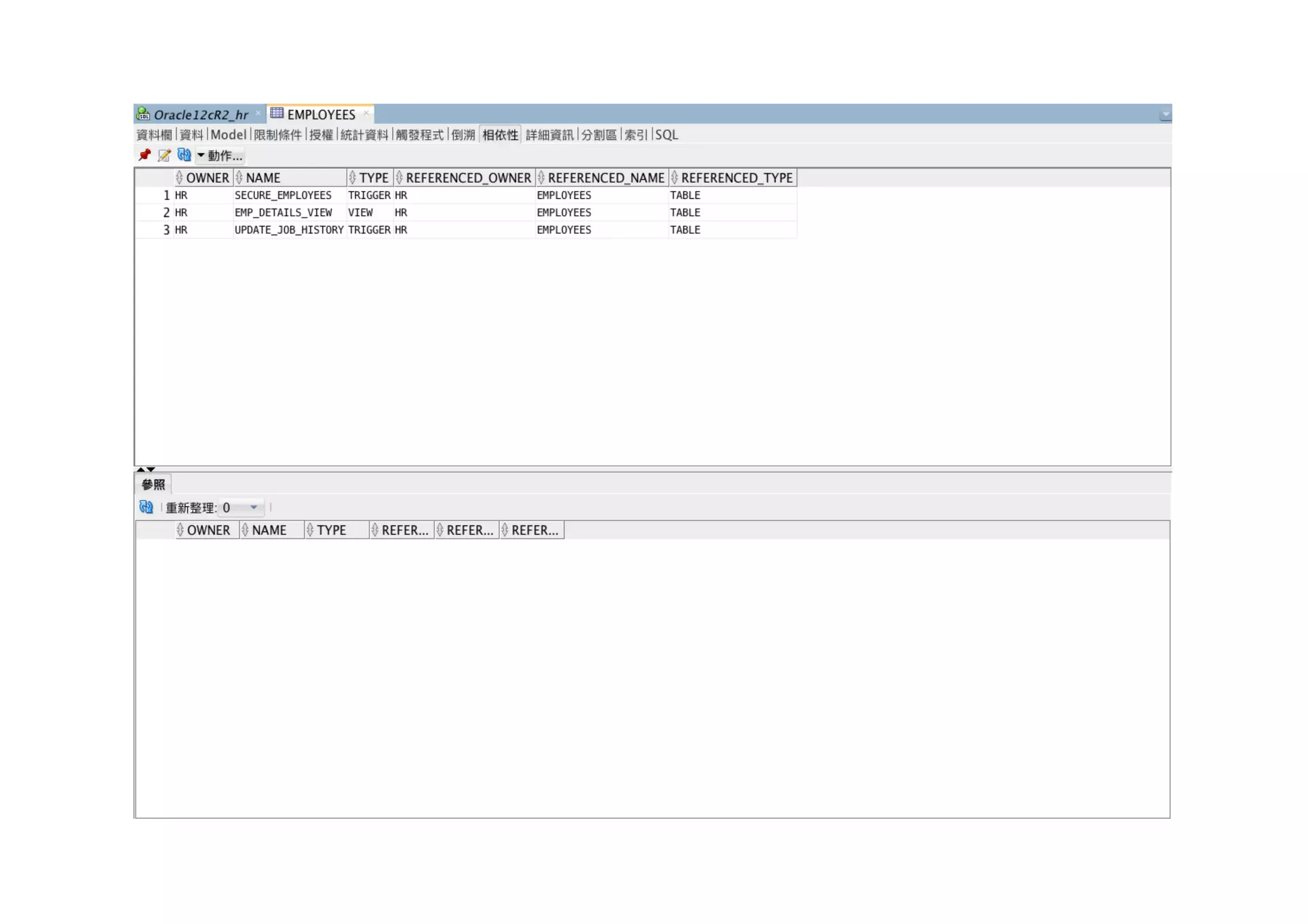The width and height of the screenshot is (1308, 924).
Task: Click the table icon on EMPLOYEES tab
Action: [x=277, y=114]
